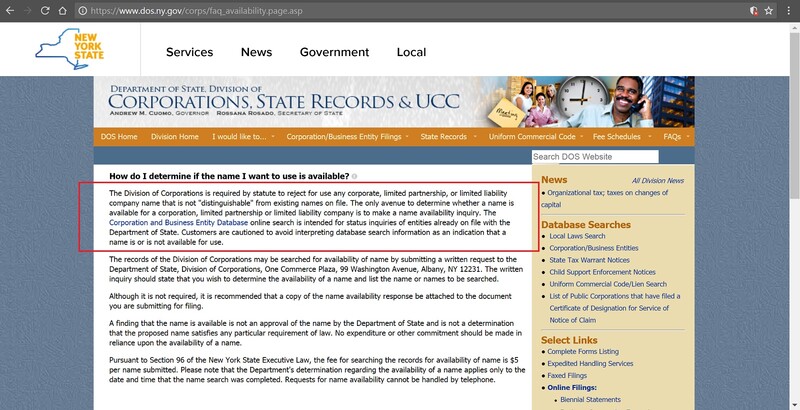The height and width of the screenshot is (410, 800).
Task: Click the browser forward arrow
Action: point(27,11)
